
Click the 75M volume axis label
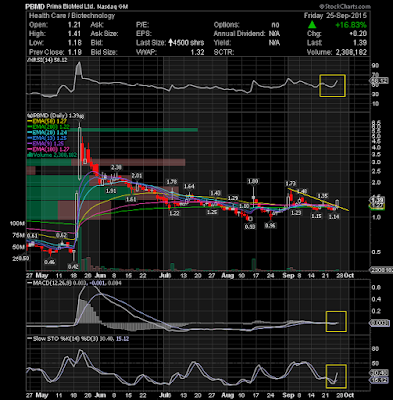[x=19, y=235]
